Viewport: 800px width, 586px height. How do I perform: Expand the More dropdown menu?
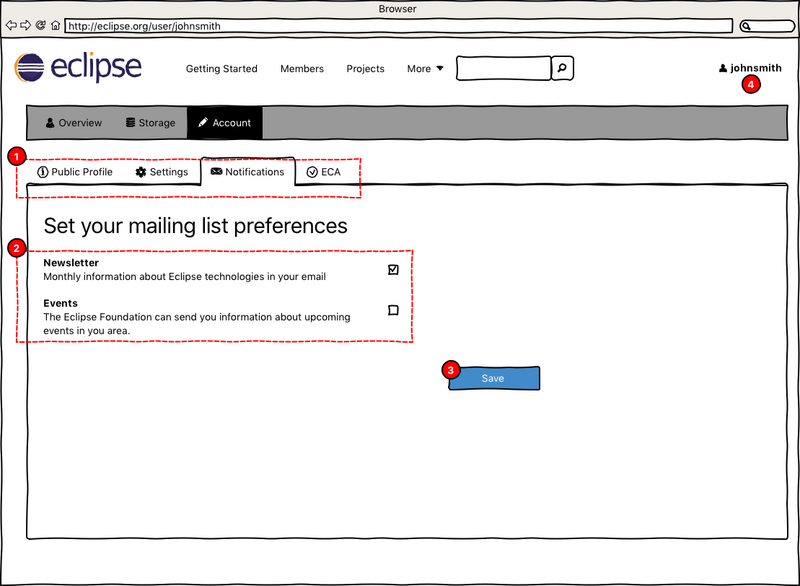425,68
